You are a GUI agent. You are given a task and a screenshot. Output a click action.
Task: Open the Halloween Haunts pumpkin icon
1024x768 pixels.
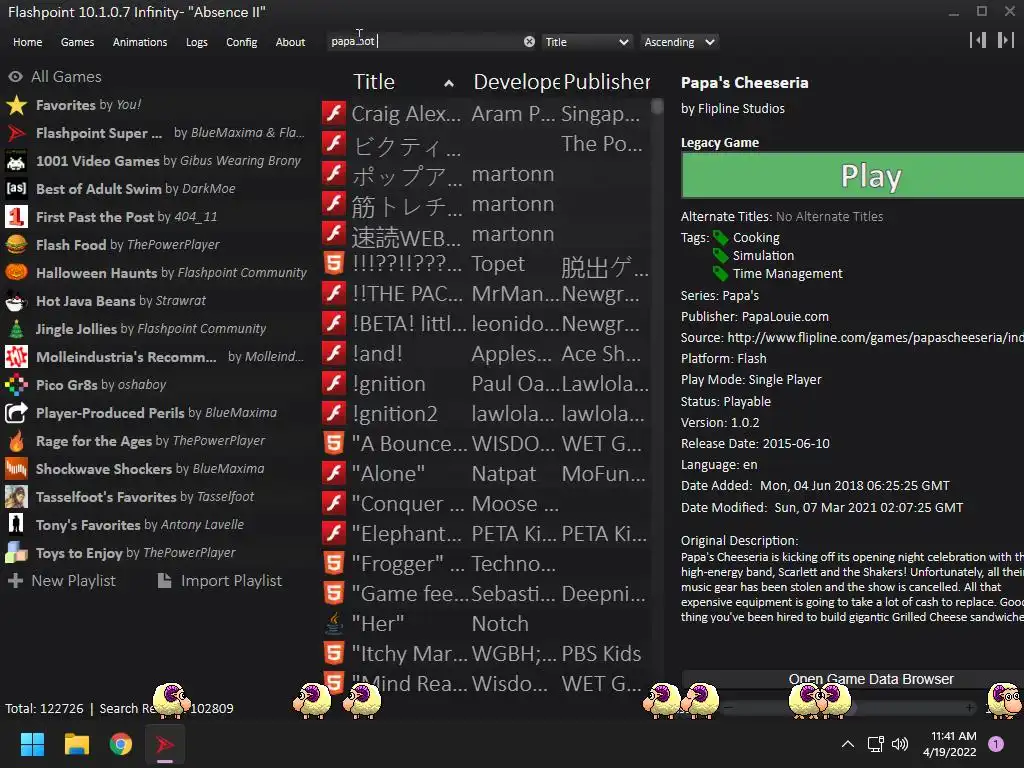click(16, 273)
